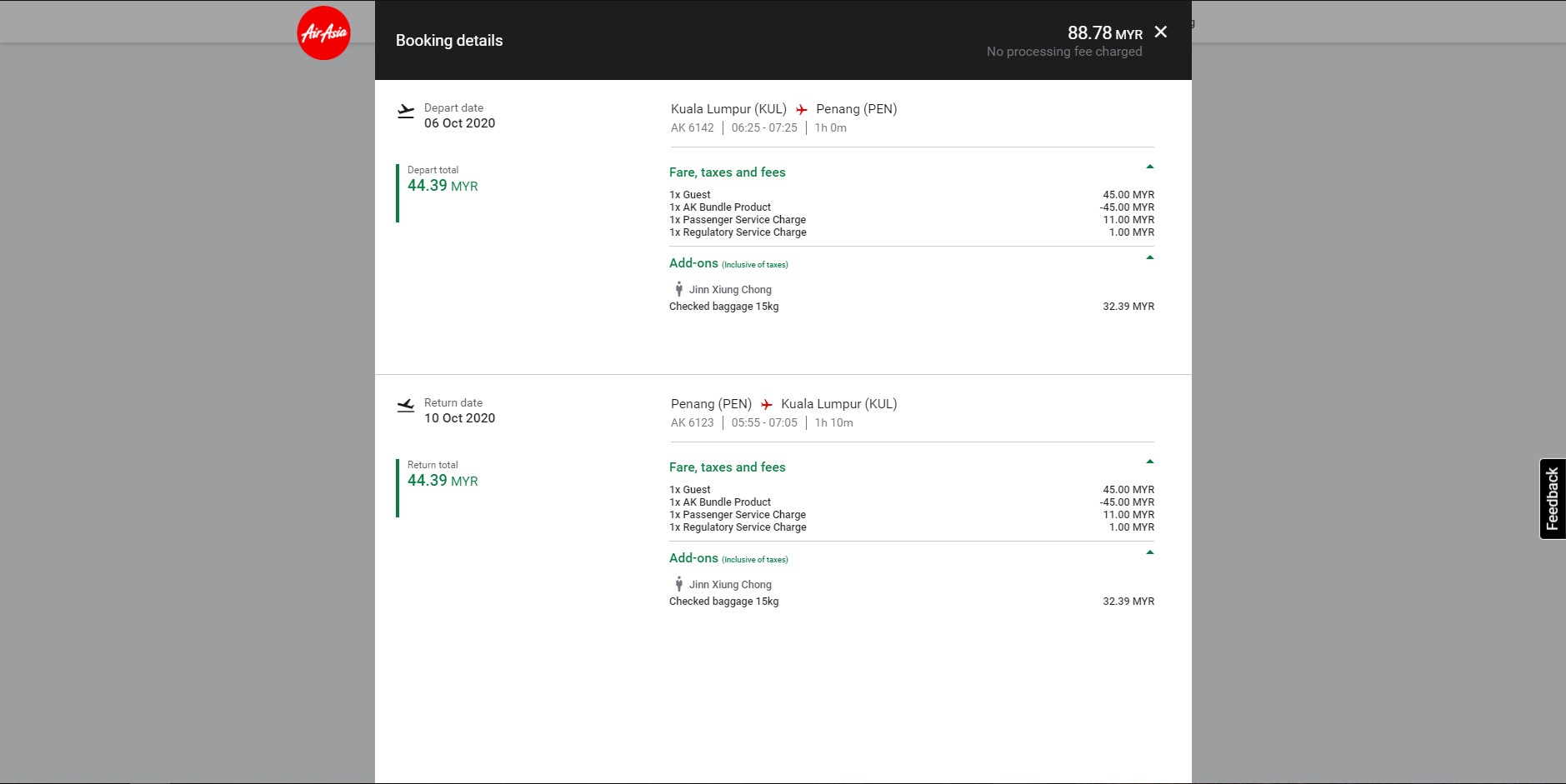Image resolution: width=1566 pixels, height=784 pixels.
Task: Click the Return total 44.39 MYR amount
Action: click(443, 481)
